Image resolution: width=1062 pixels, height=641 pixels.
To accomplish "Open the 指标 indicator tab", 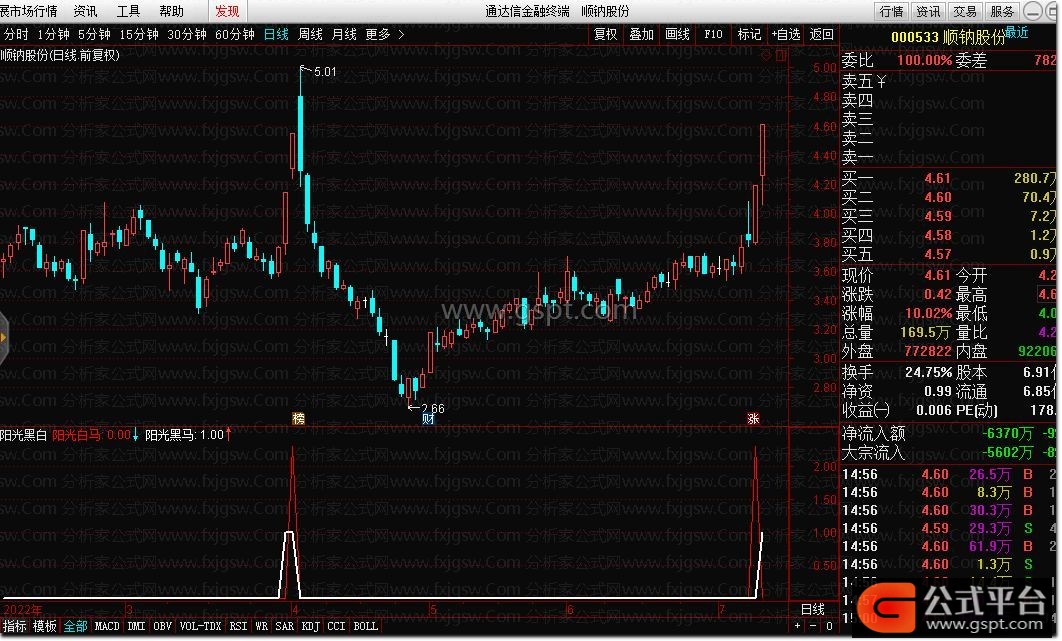I will pos(14,626).
